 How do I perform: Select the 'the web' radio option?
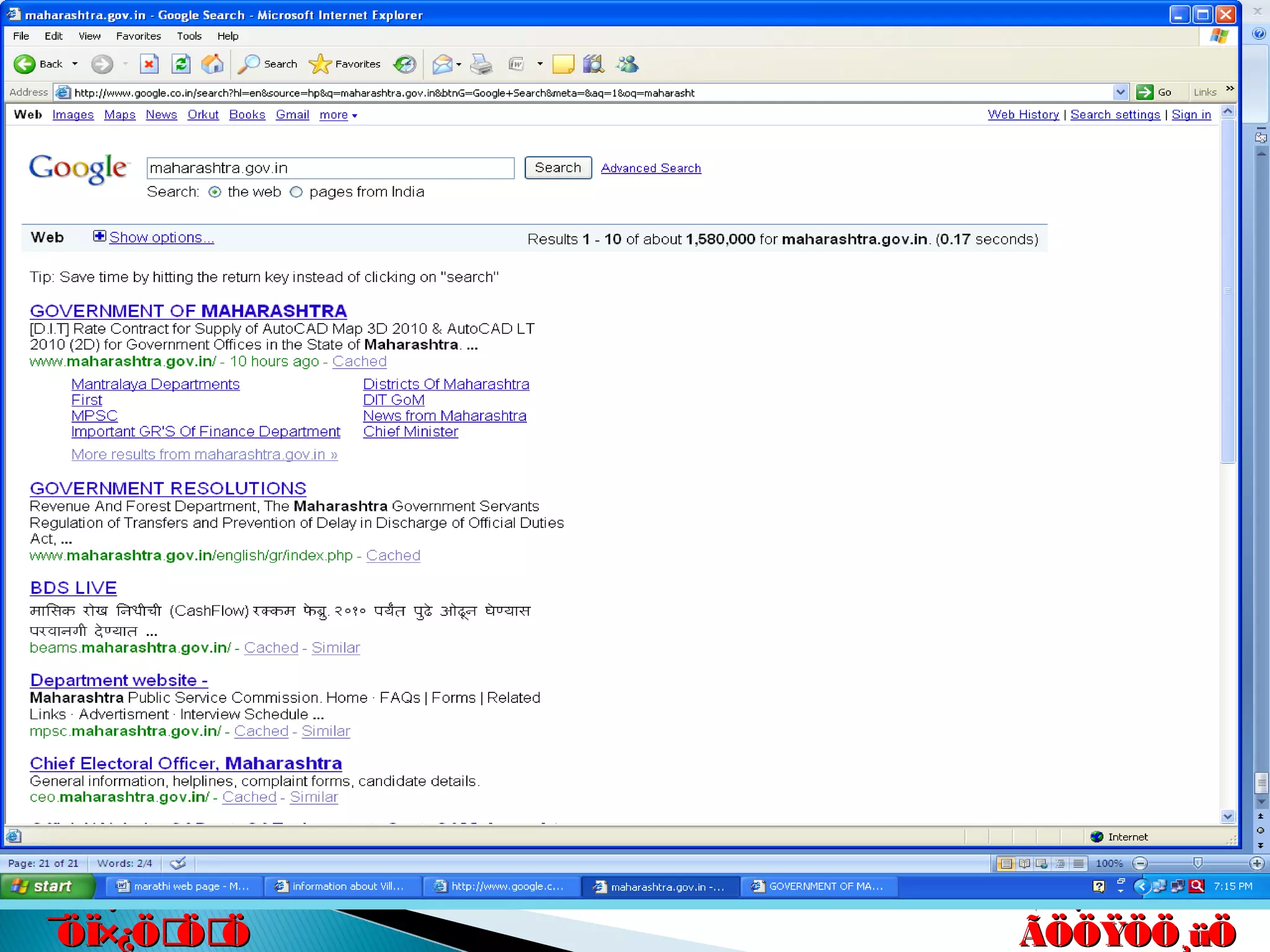(215, 192)
